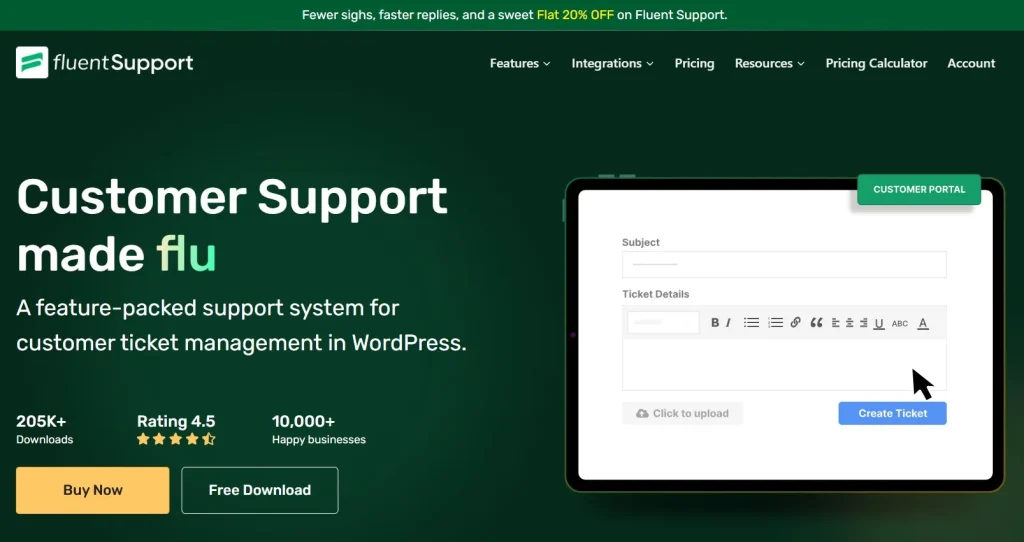1024x542 pixels.
Task: Apply italic formatting in the editor
Action: click(728, 323)
